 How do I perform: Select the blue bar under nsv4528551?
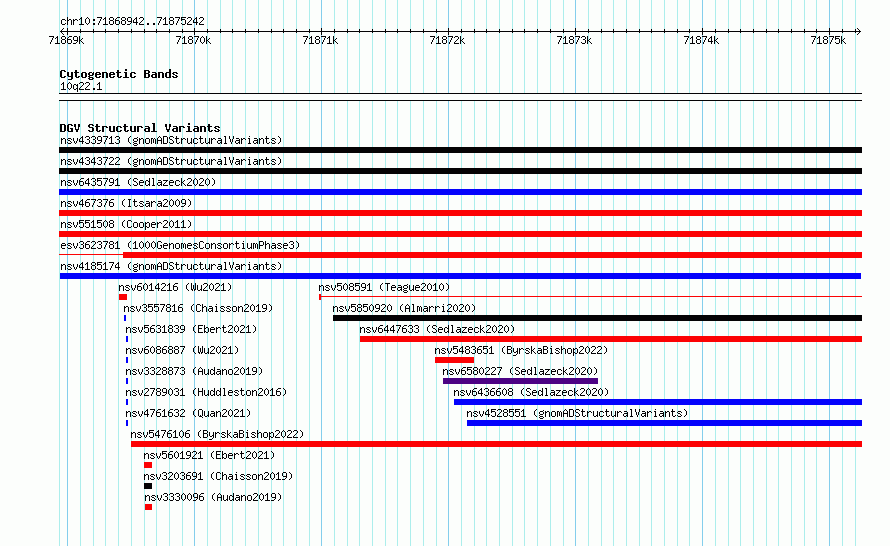click(x=664, y=423)
